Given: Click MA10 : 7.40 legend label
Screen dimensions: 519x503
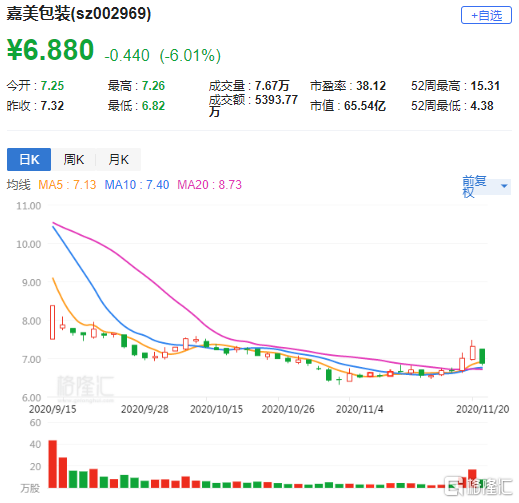Looking at the screenshot, I should 137,185.
